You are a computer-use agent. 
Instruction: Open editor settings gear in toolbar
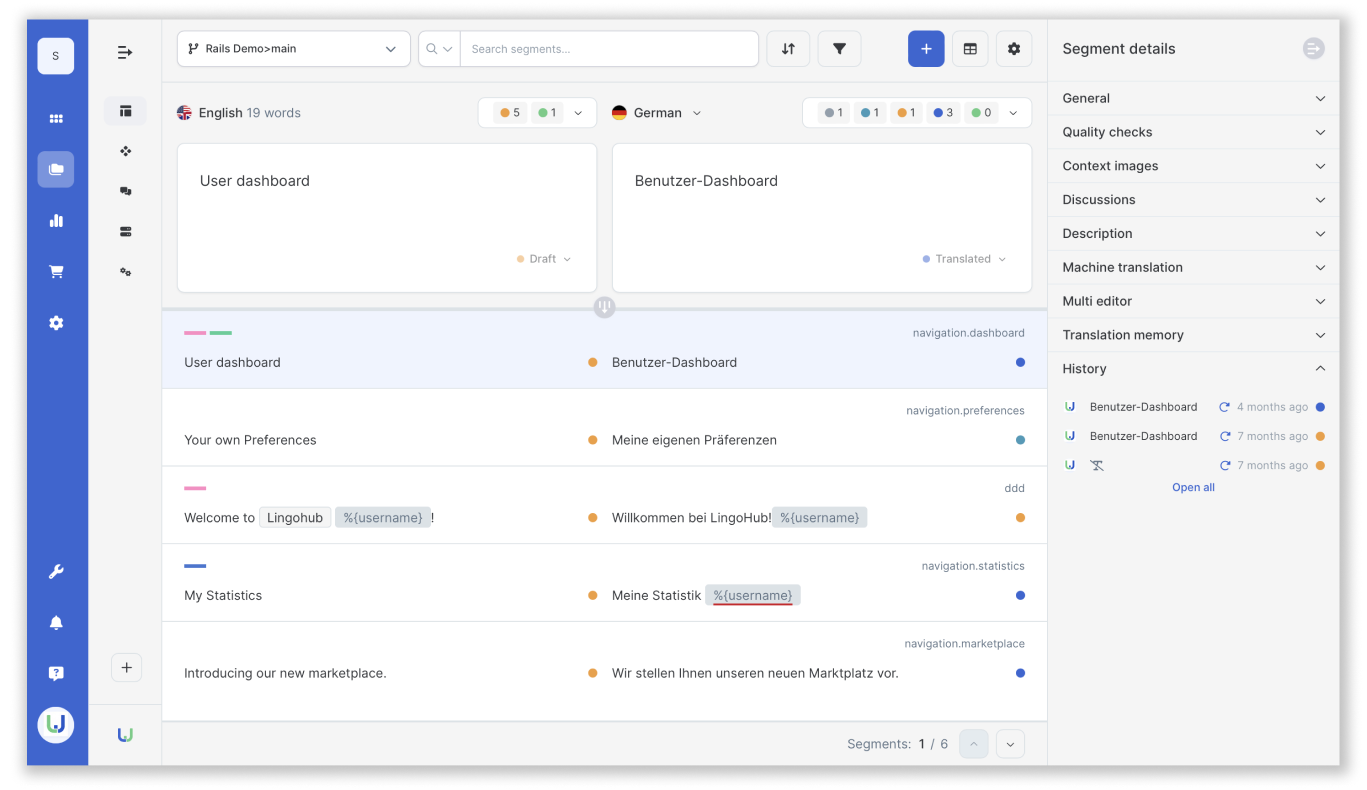[1014, 49]
